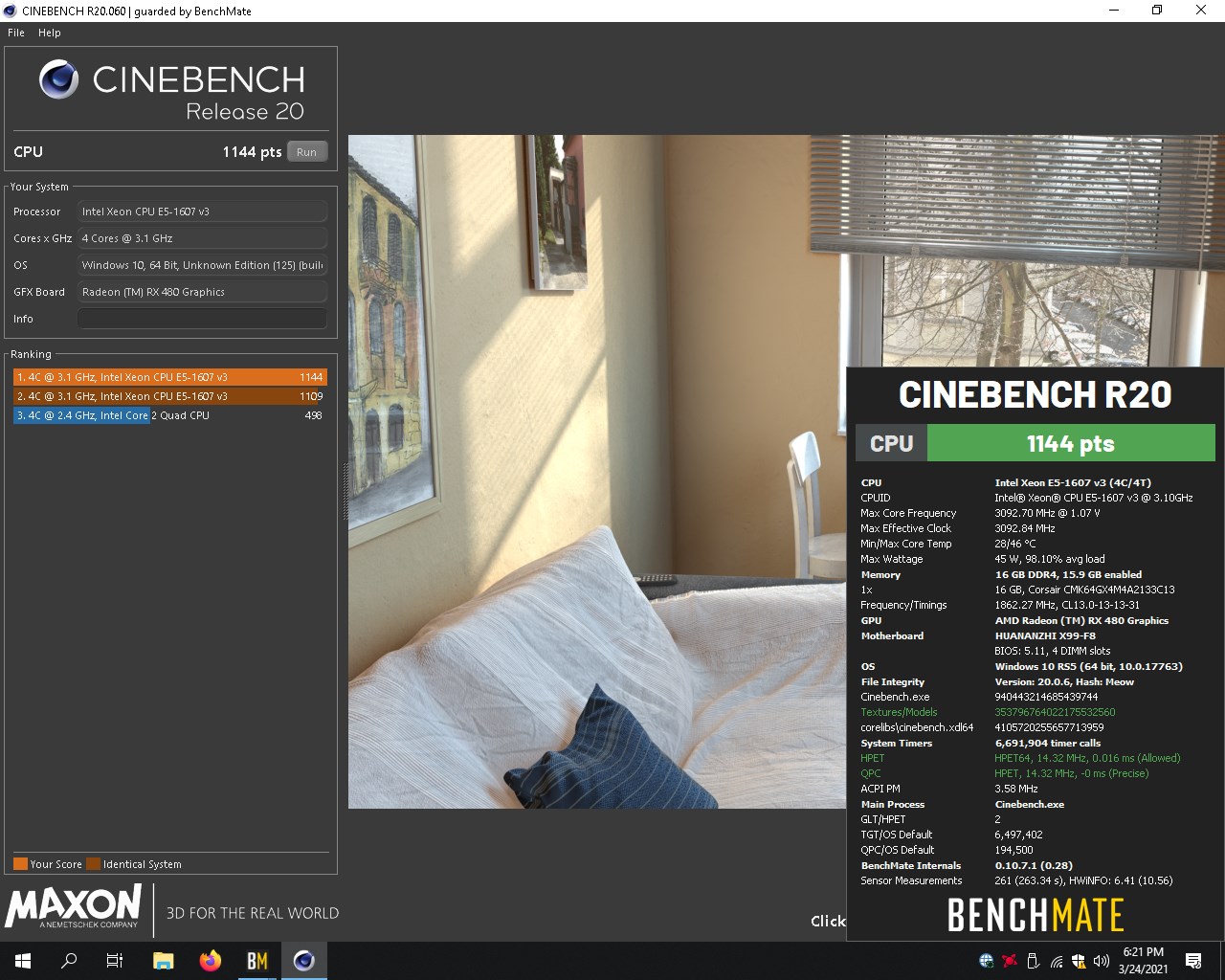Click the GFX Board field showing RX 480

[x=202, y=292]
